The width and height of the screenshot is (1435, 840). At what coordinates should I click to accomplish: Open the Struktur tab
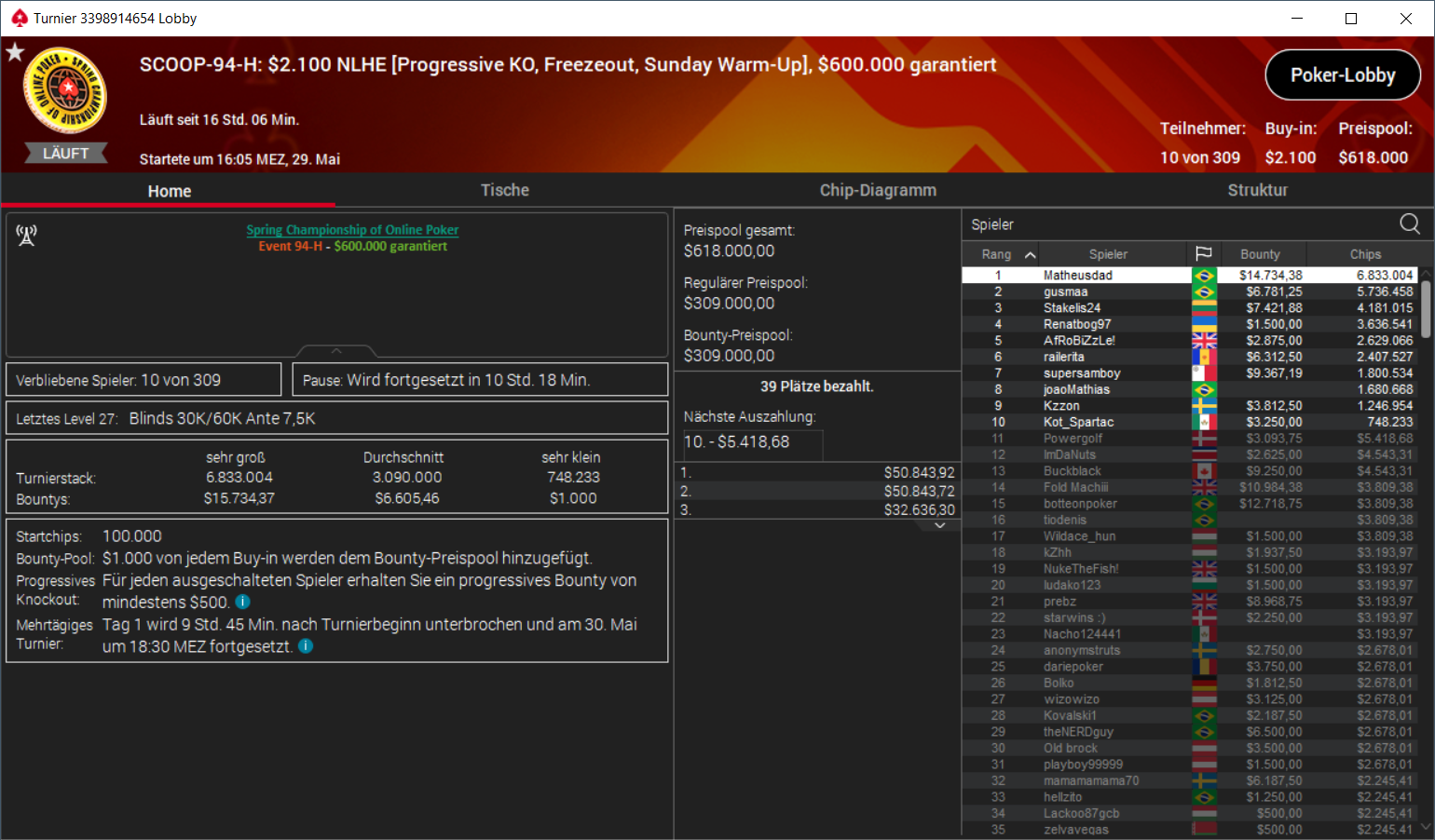[1257, 190]
